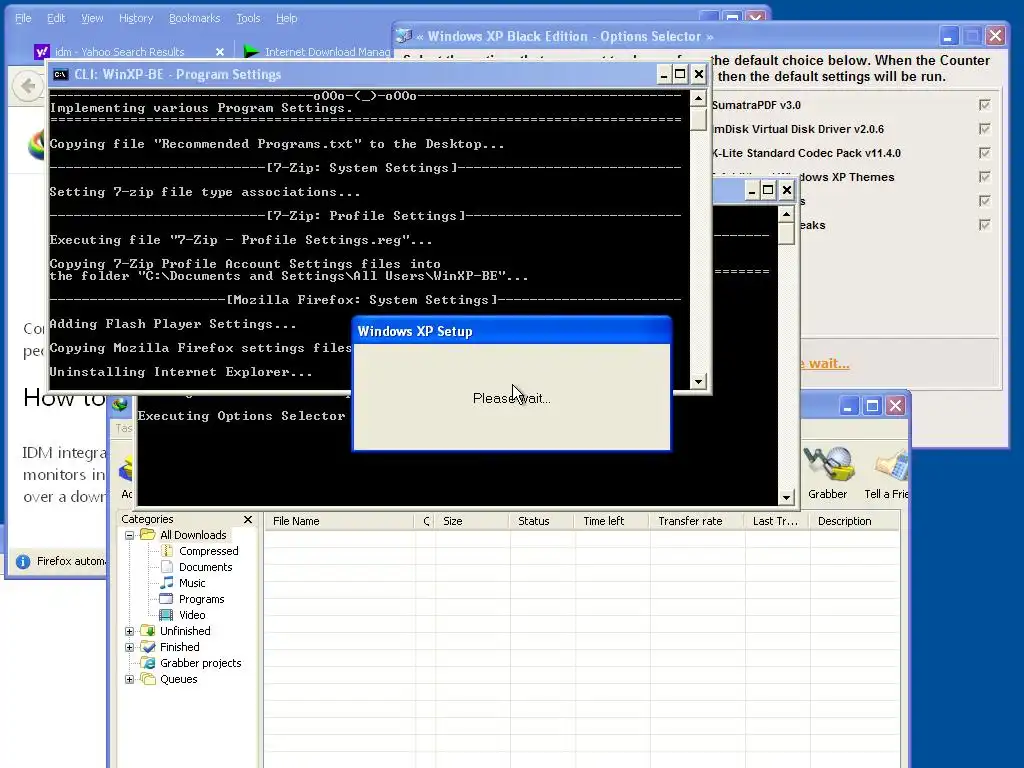This screenshot has width=1024, height=768.
Task: Click scroll down arrow of rear console window
Action: [x=786, y=498]
